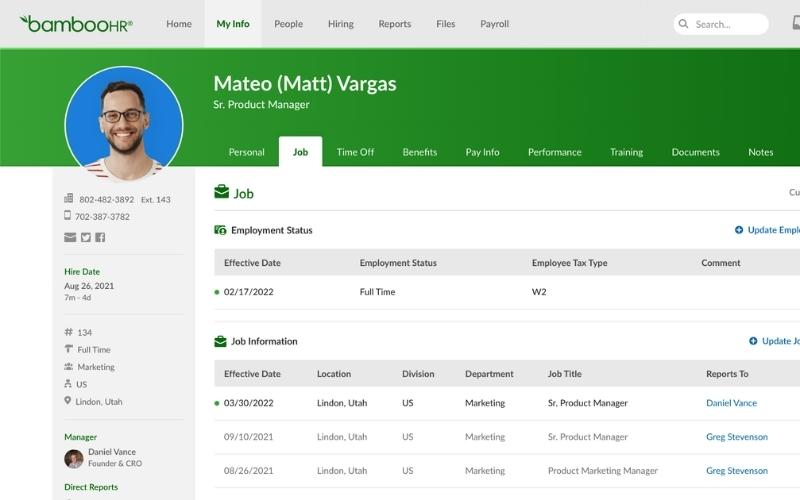Switch to the Time Off tab
The height and width of the screenshot is (500, 800).
point(355,152)
